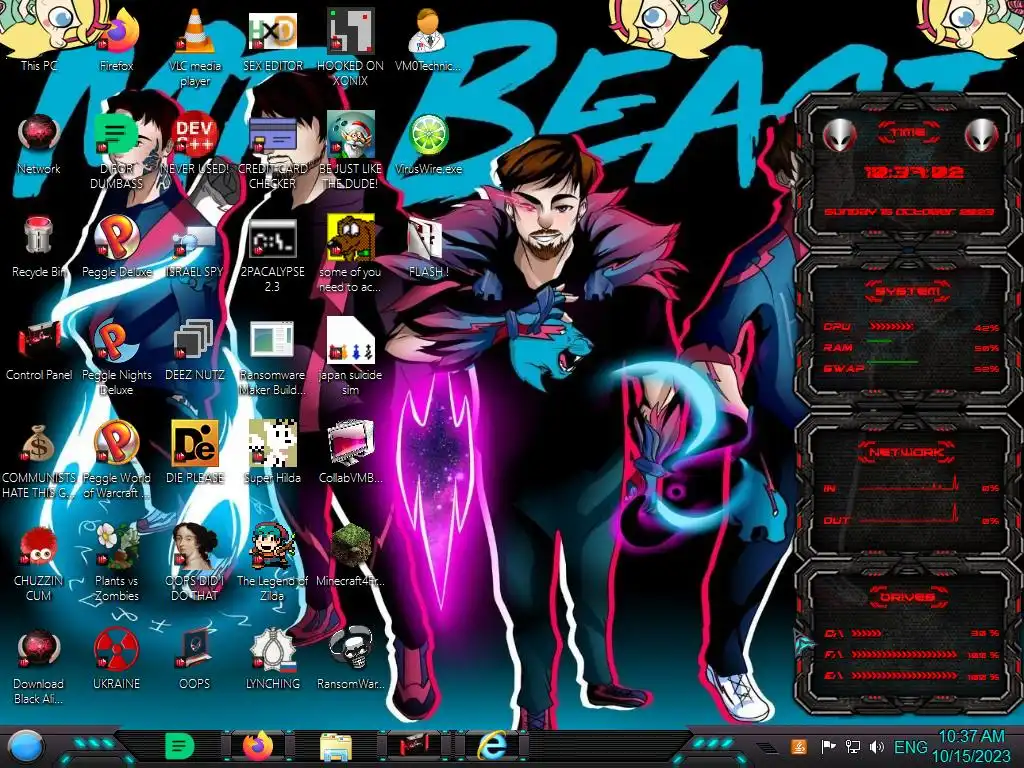This screenshot has width=1024, height=768.
Task: Click right alien head in TIME widget
Action: (982, 135)
